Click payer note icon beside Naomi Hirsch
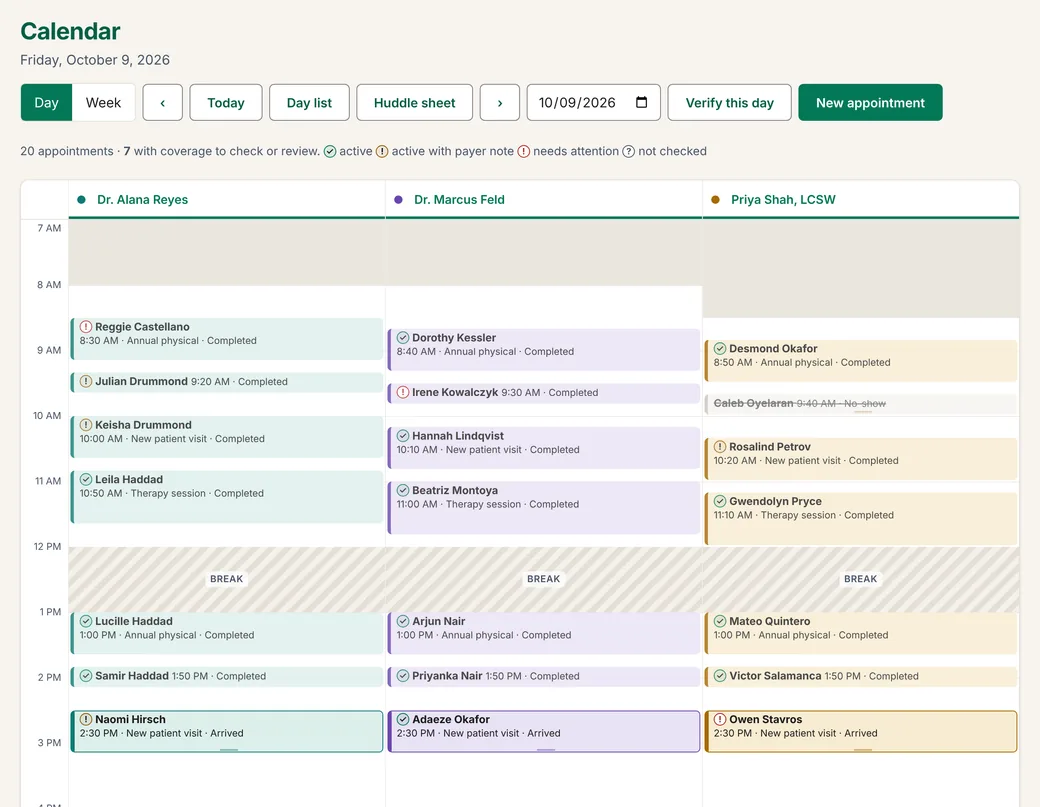 (86, 719)
